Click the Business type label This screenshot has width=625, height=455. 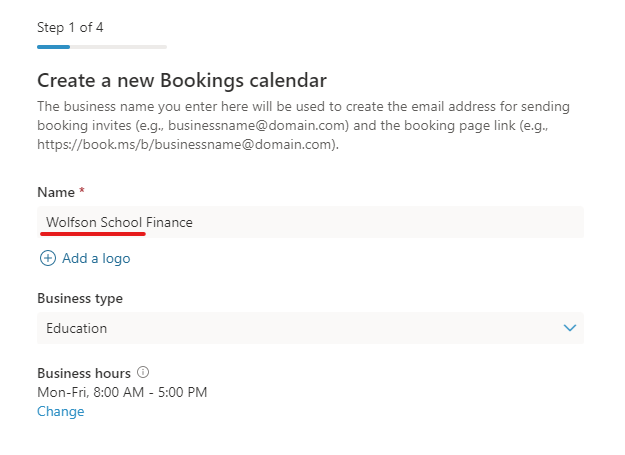click(x=80, y=298)
